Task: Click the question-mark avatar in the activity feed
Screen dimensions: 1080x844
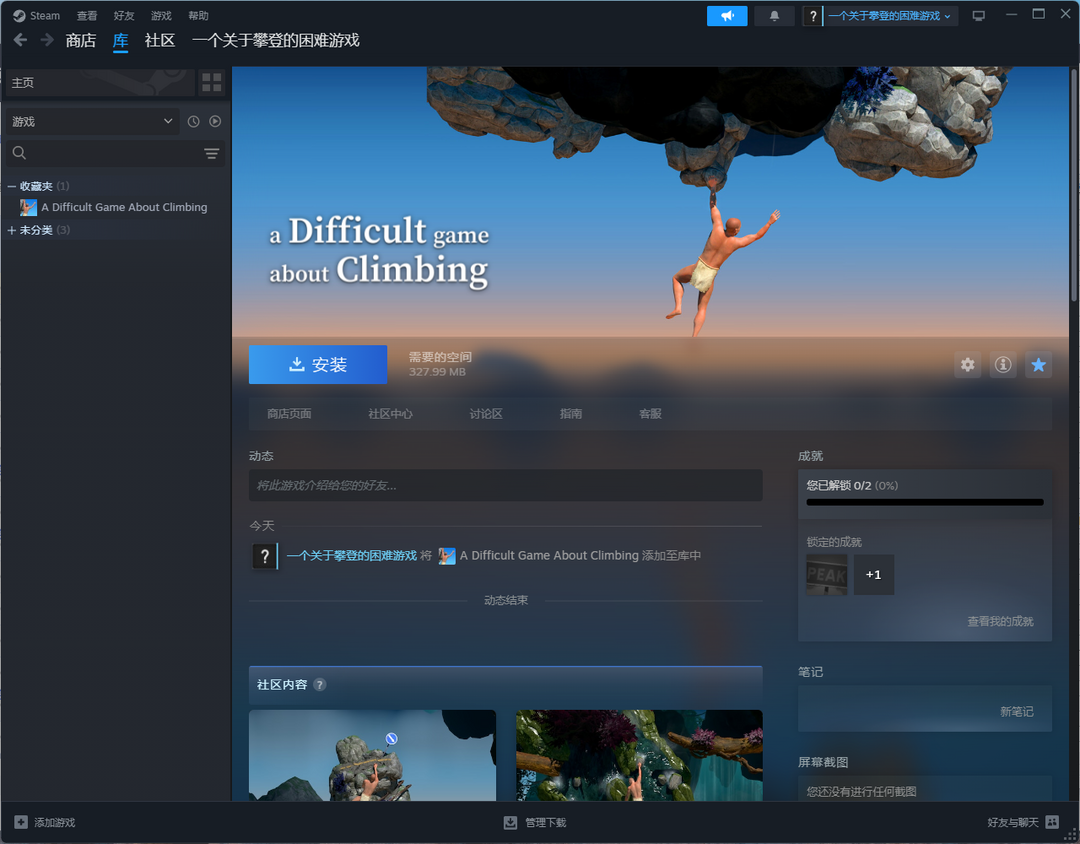Action: click(x=264, y=556)
